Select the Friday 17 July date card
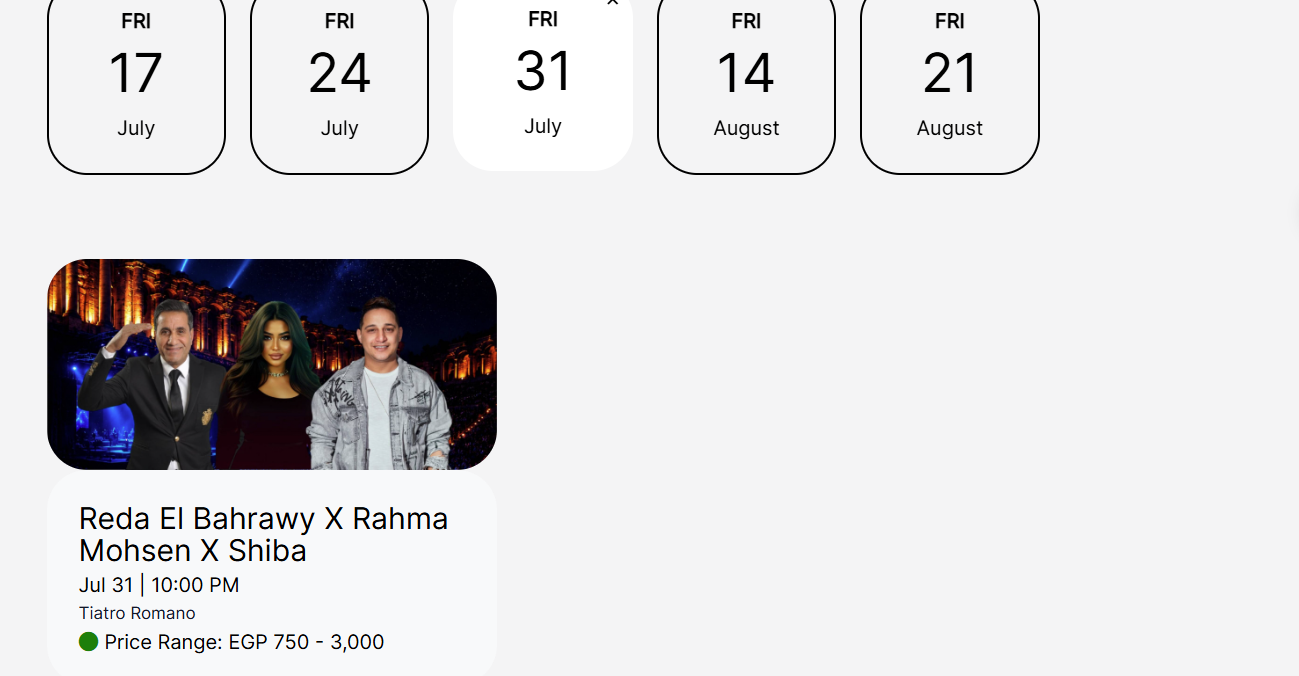This screenshot has width=1299, height=676. pos(136,85)
